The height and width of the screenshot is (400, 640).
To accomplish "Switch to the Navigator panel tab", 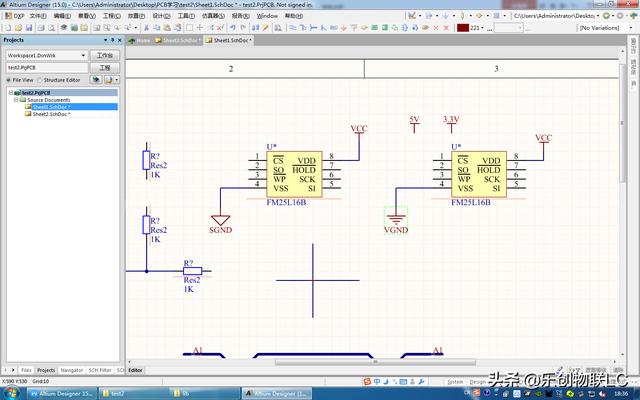I will tap(72, 370).
